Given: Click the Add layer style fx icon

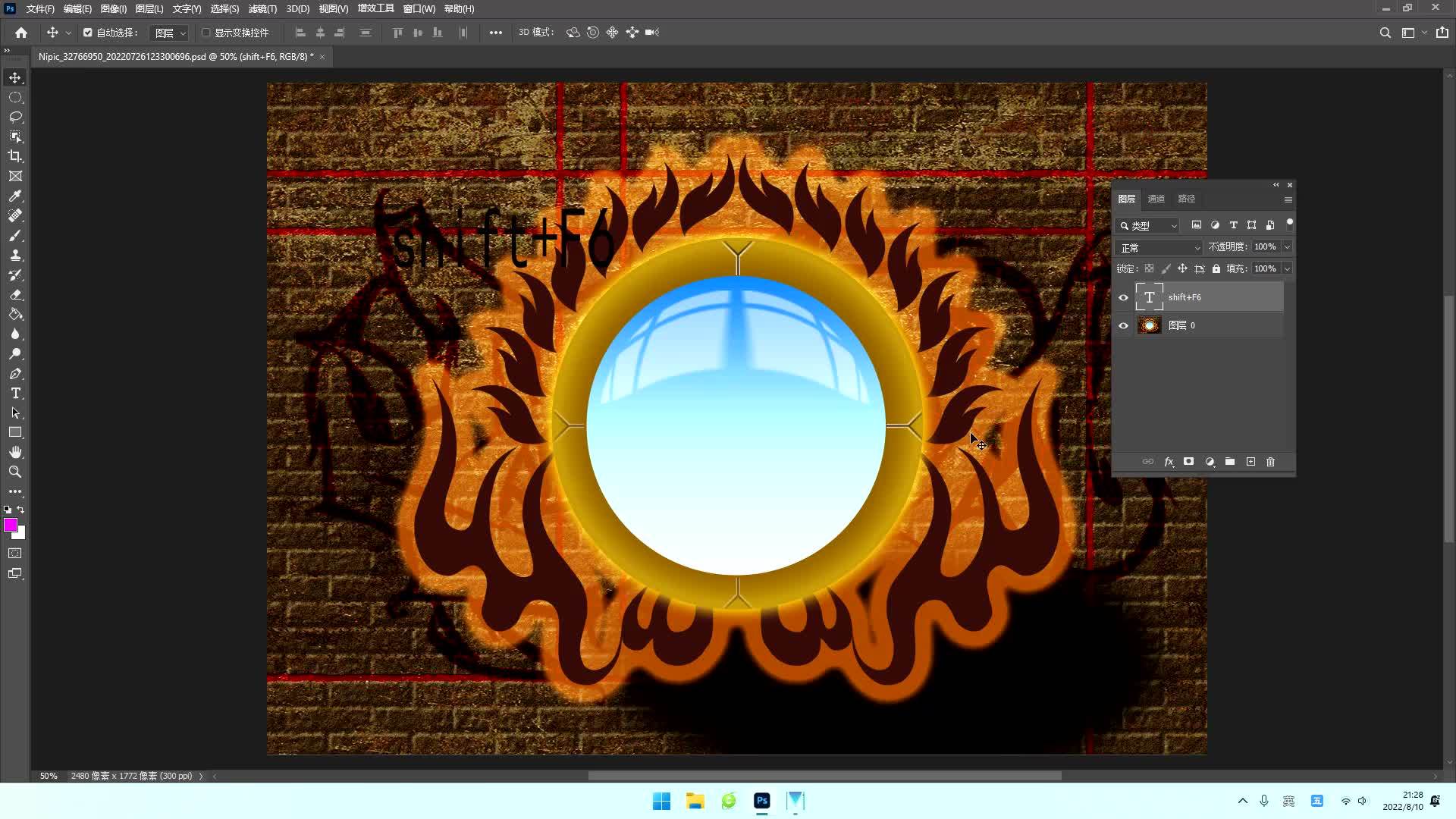Looking at the screenshot, I should point(1169,462).
